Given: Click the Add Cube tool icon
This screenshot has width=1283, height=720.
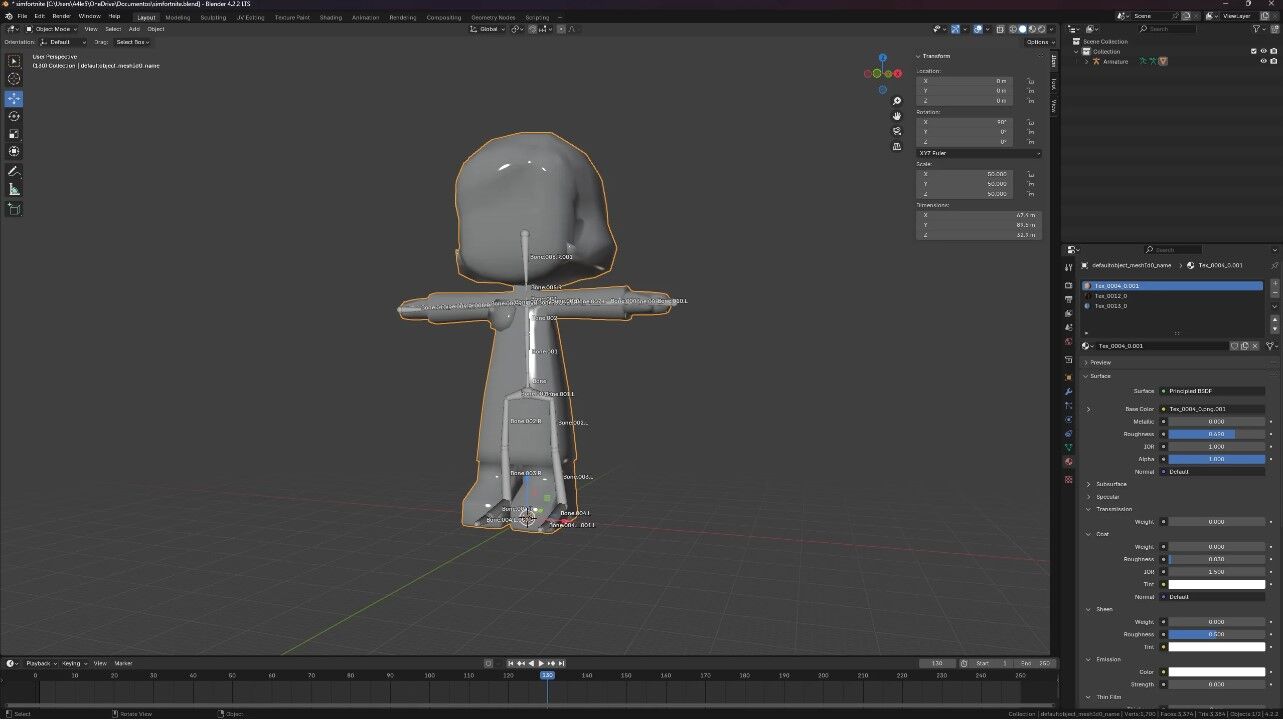Looking at the screenshot, I should 14,209.
